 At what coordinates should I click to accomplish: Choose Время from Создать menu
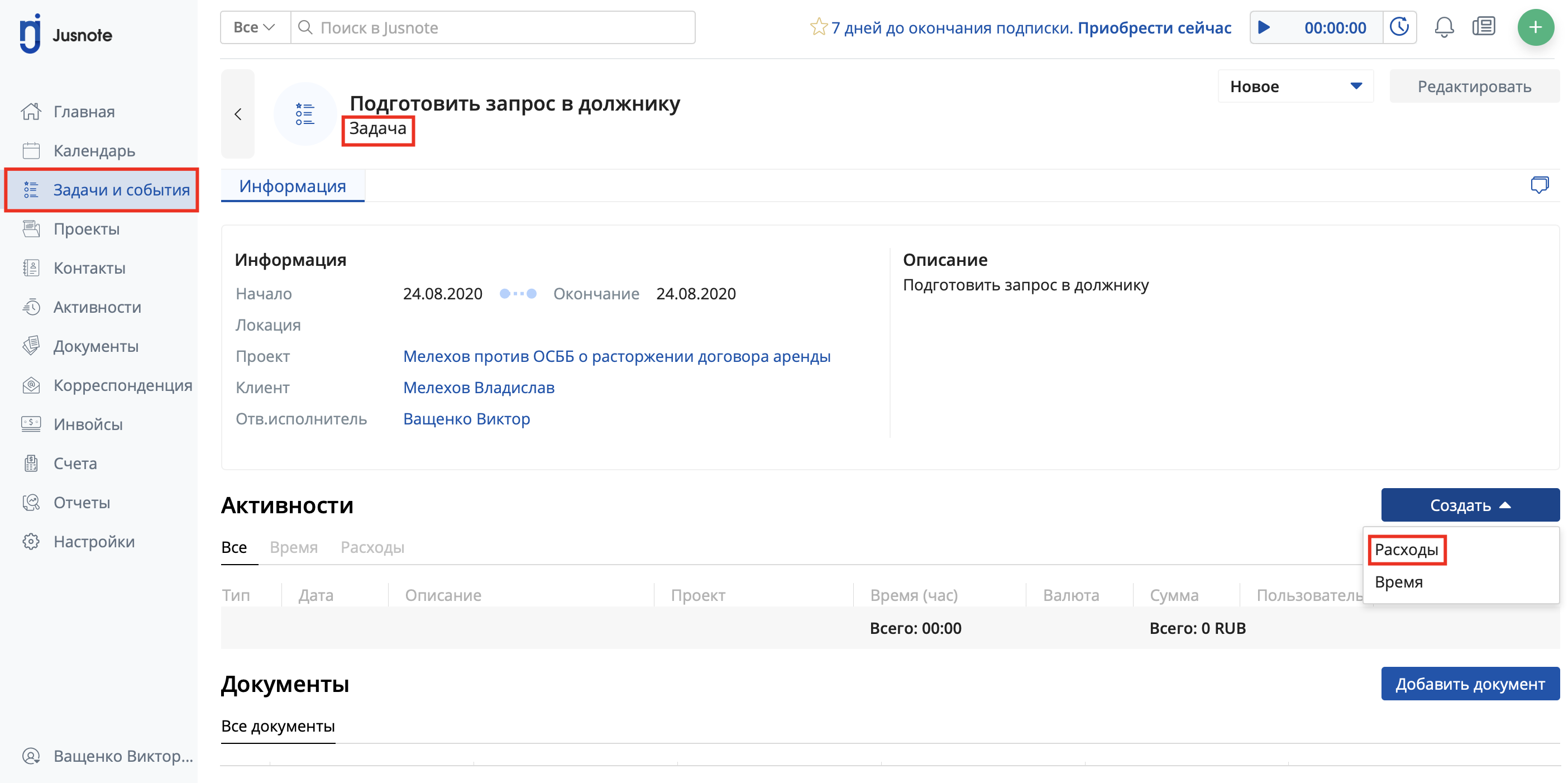coord(1398,581)
